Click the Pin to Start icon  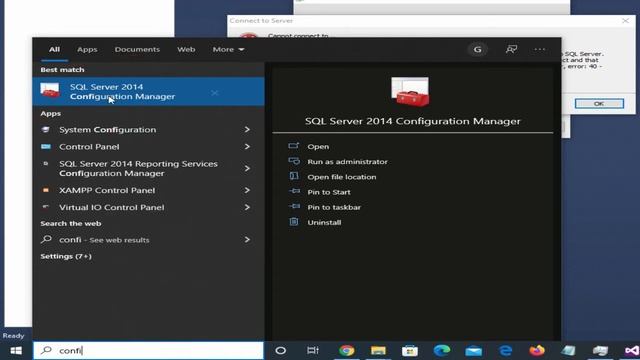pos(294,191)
